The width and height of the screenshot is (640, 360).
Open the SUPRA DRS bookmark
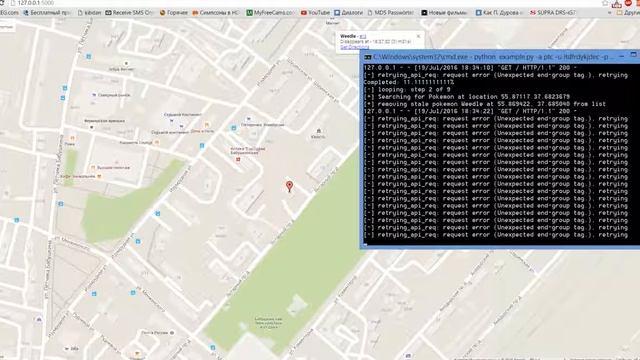tap(553, 13)
